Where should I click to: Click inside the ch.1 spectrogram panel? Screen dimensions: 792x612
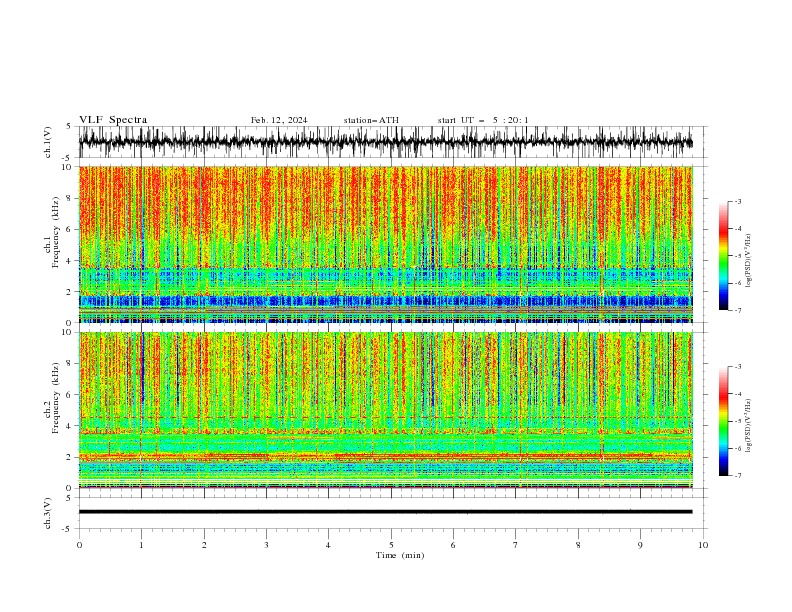click(x=385, y=244)
